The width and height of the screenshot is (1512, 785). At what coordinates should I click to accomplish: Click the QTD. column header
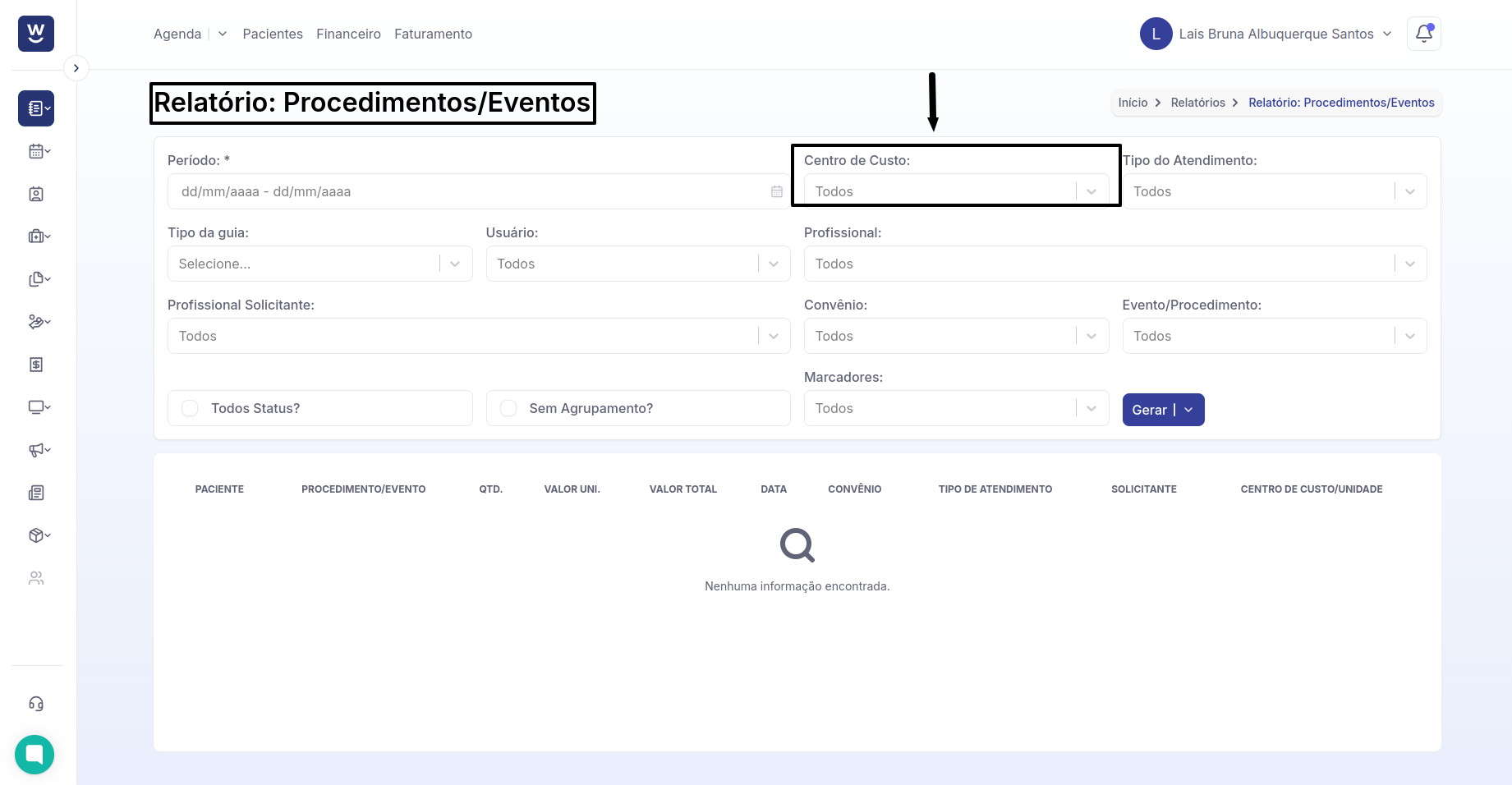(490, 489)
